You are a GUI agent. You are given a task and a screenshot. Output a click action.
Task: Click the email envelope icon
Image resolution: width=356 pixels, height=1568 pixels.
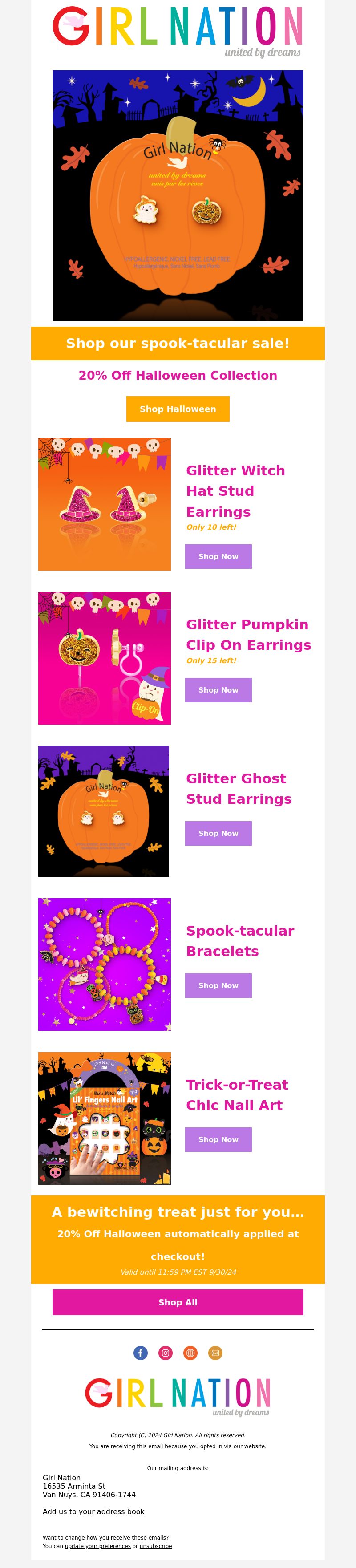[215, 1353]
